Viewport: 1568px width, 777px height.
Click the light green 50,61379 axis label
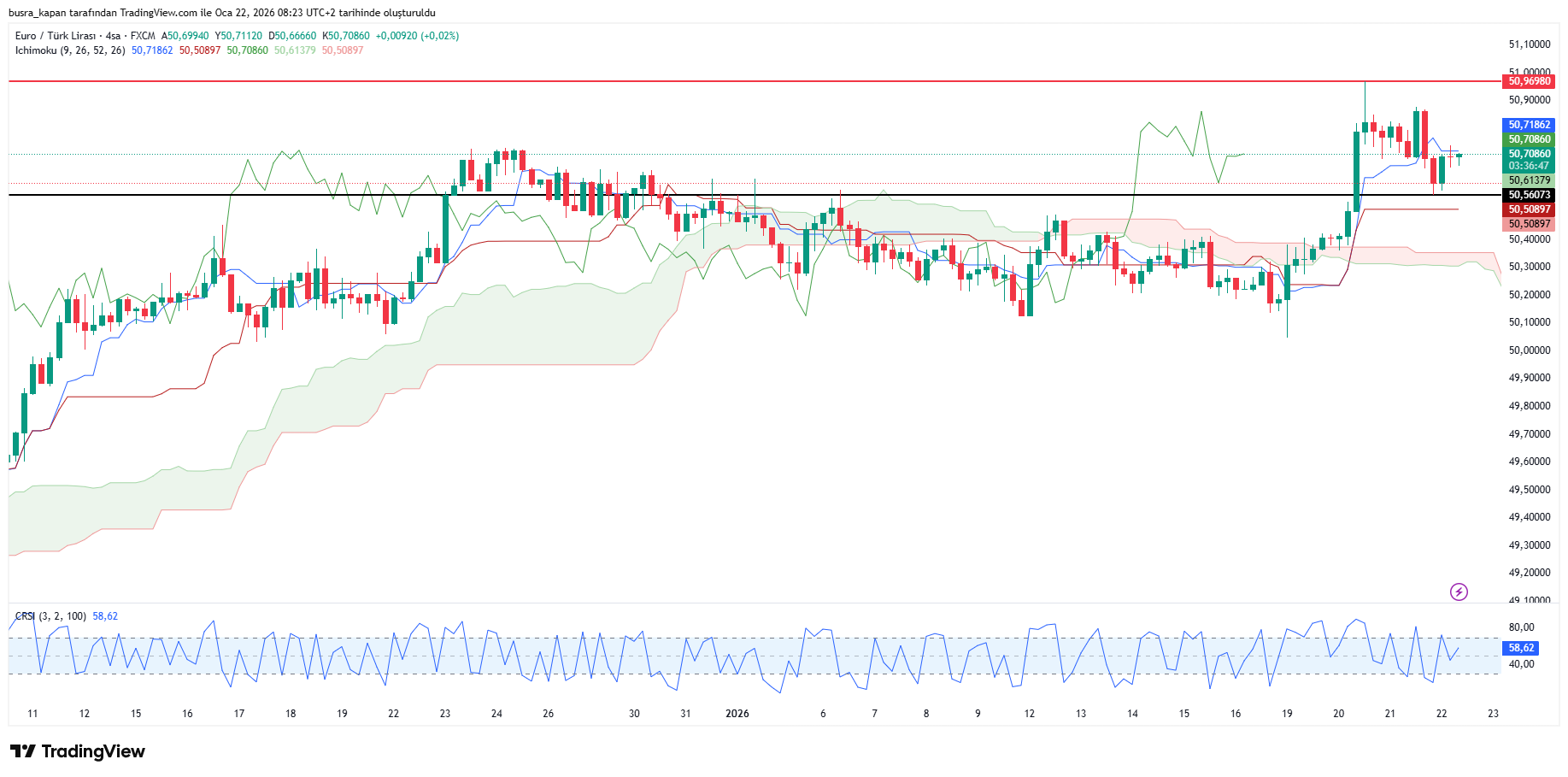pos(1529,180)
